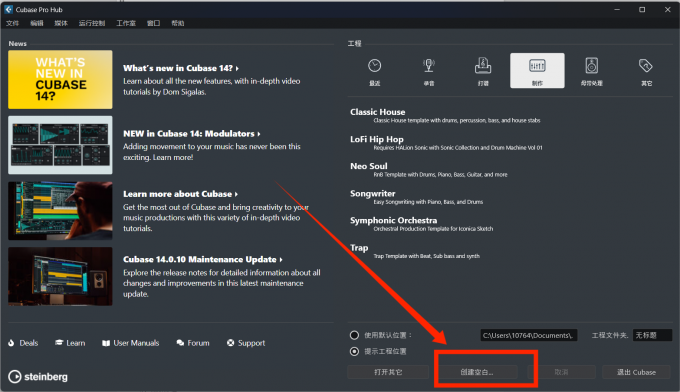Open the User Manuals link
The image size is (680, 392).
click(x=136, y=343)
